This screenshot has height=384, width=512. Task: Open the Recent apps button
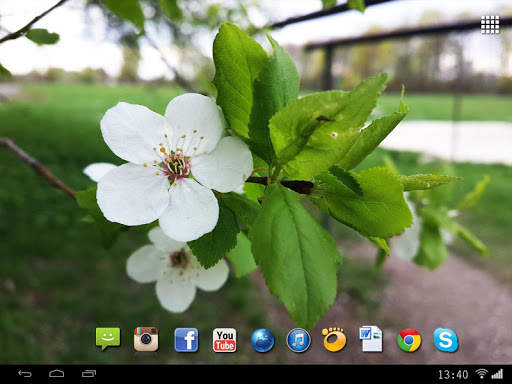point(89,374)
